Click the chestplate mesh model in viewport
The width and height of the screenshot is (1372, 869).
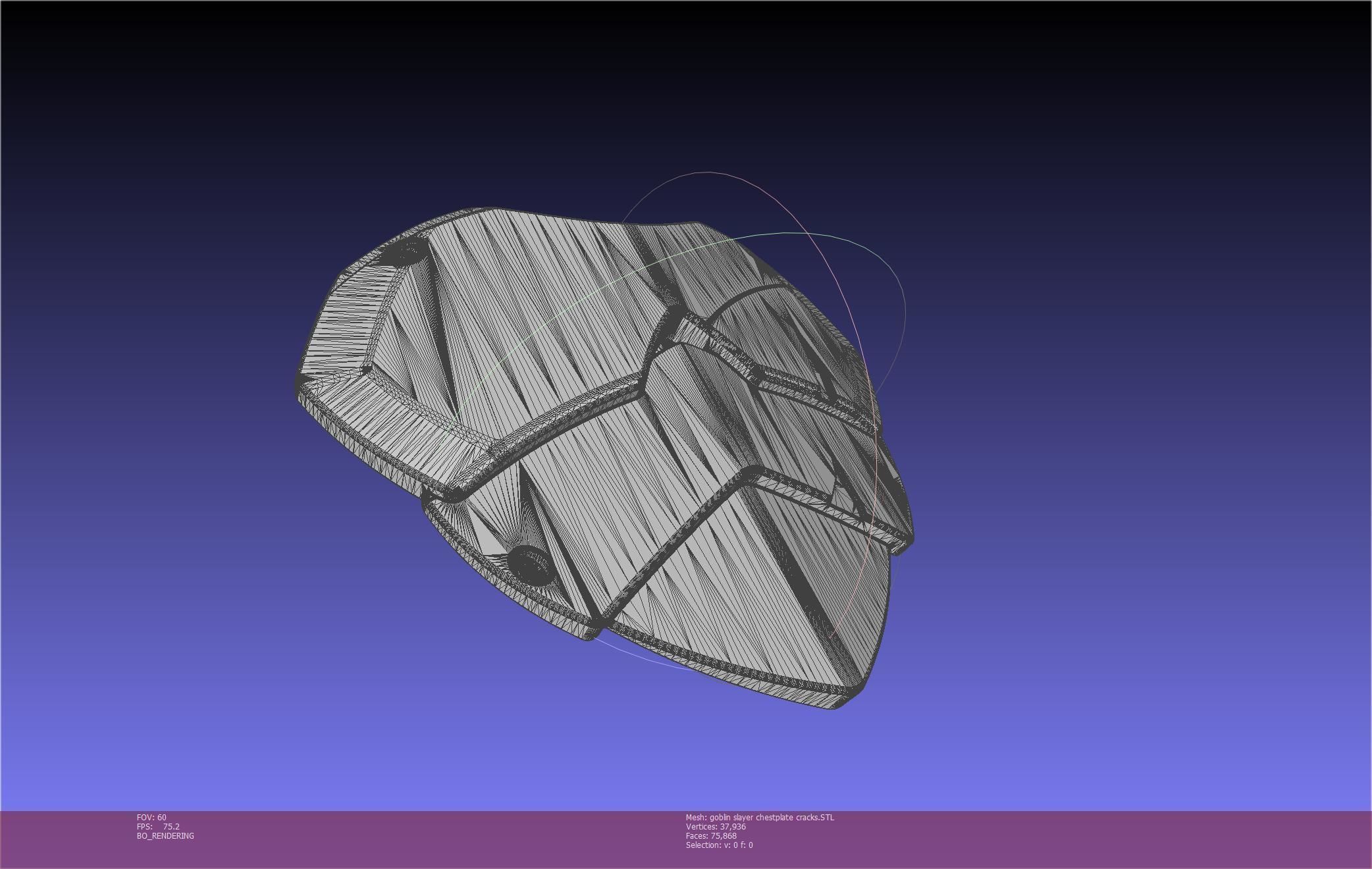[x=604, y=458]
